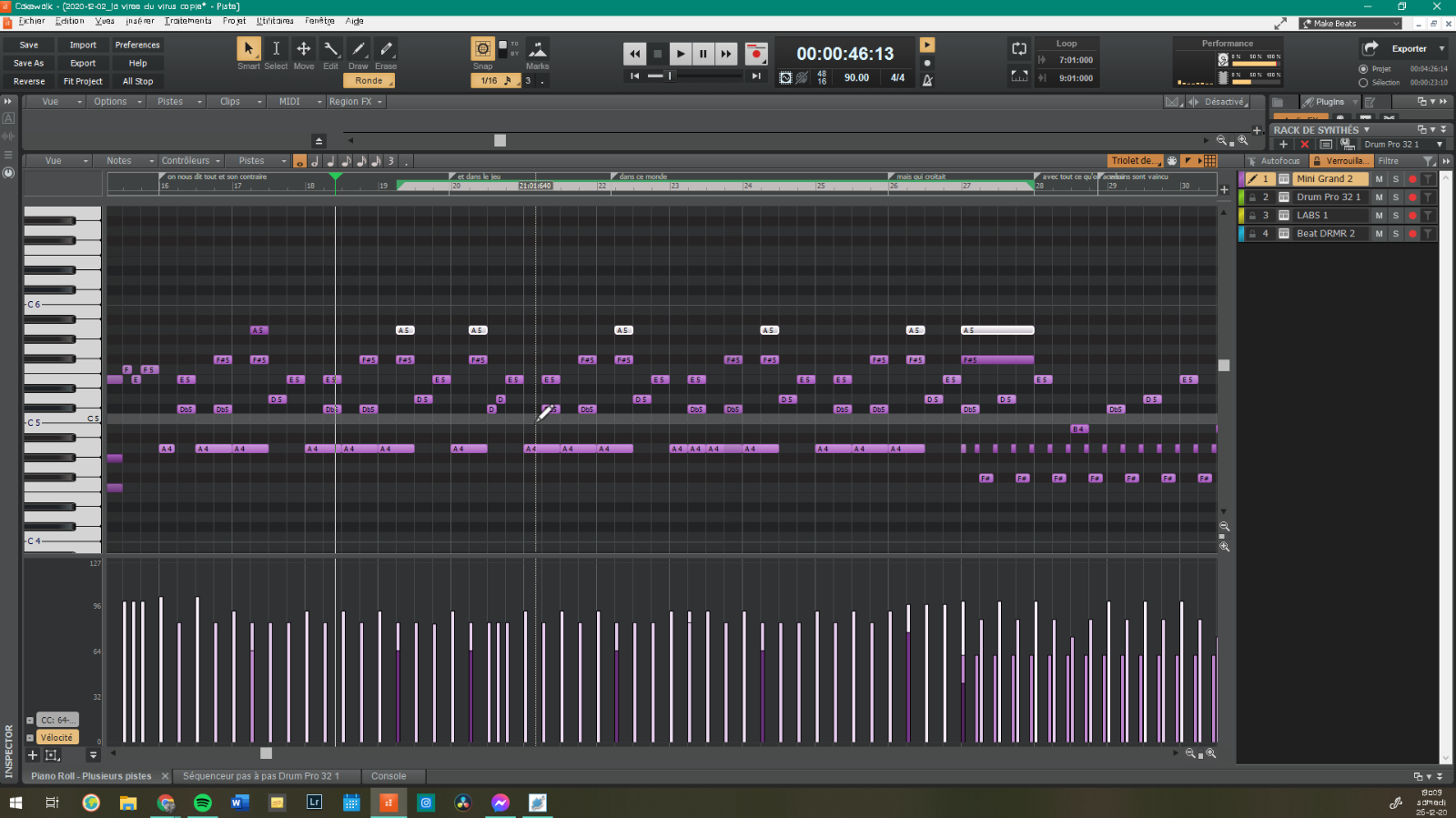Mute the Mini Grand 2 track
The width and height of the screenshot is (1456, 818).
click(1379, 179)
